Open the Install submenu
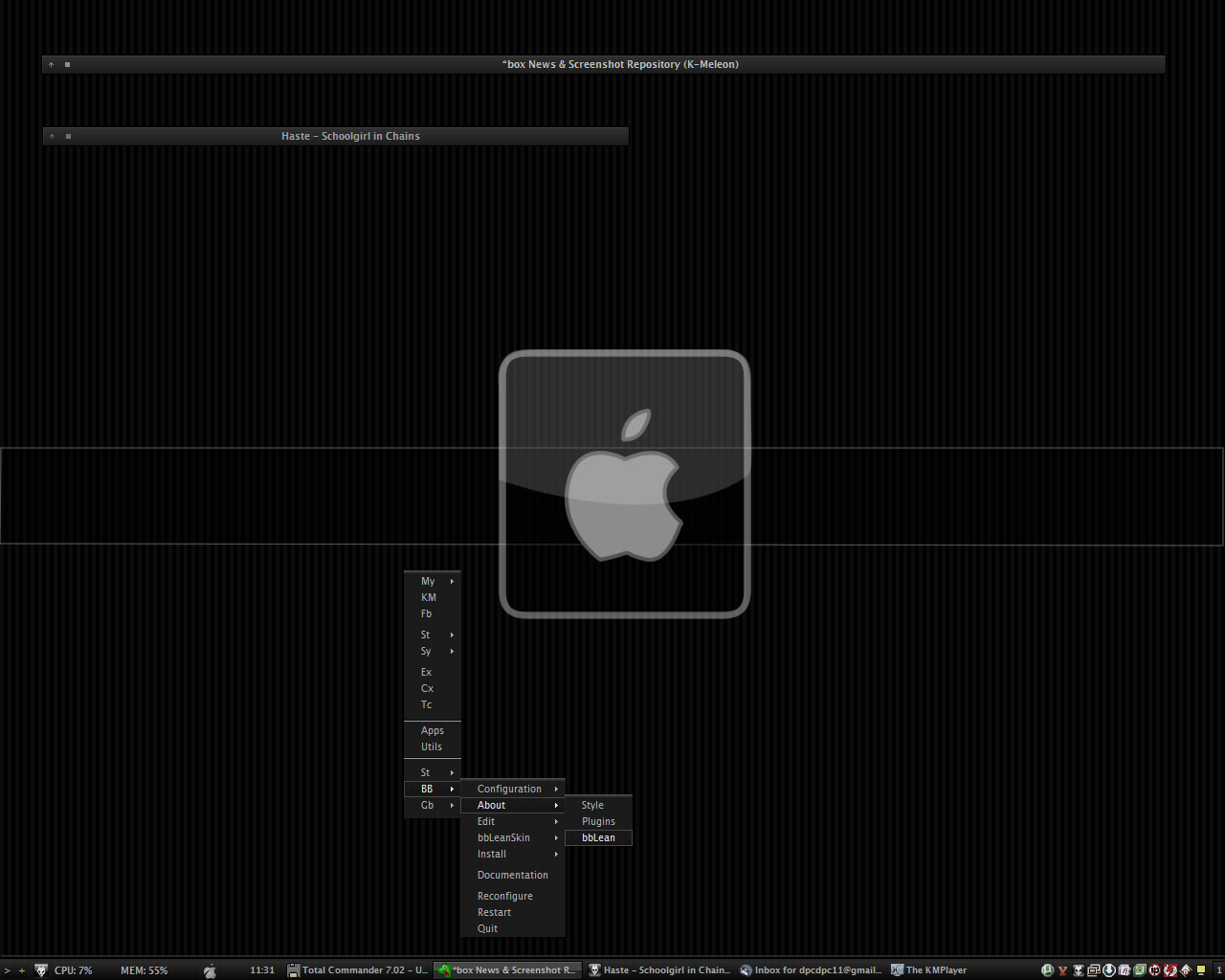Screen dimensions: 1225x980 (513, 854)
